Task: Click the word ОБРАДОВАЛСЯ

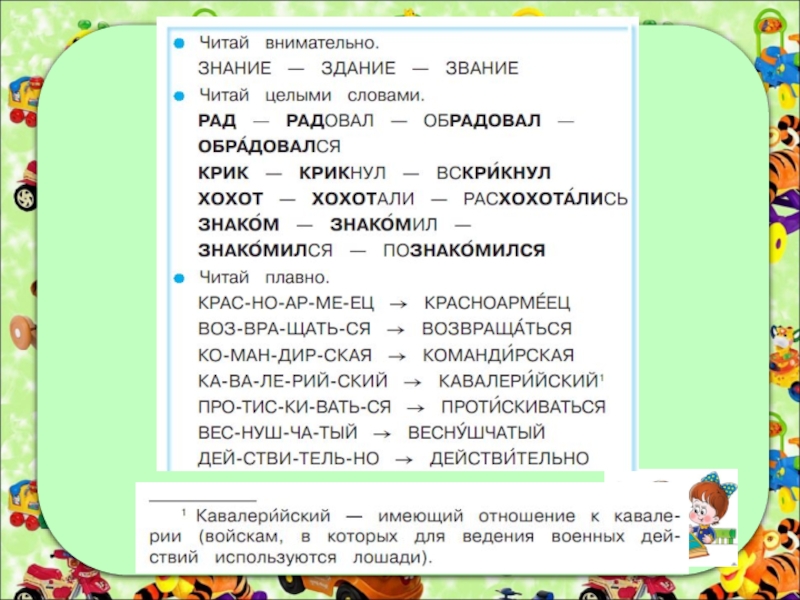Action: 269,146
